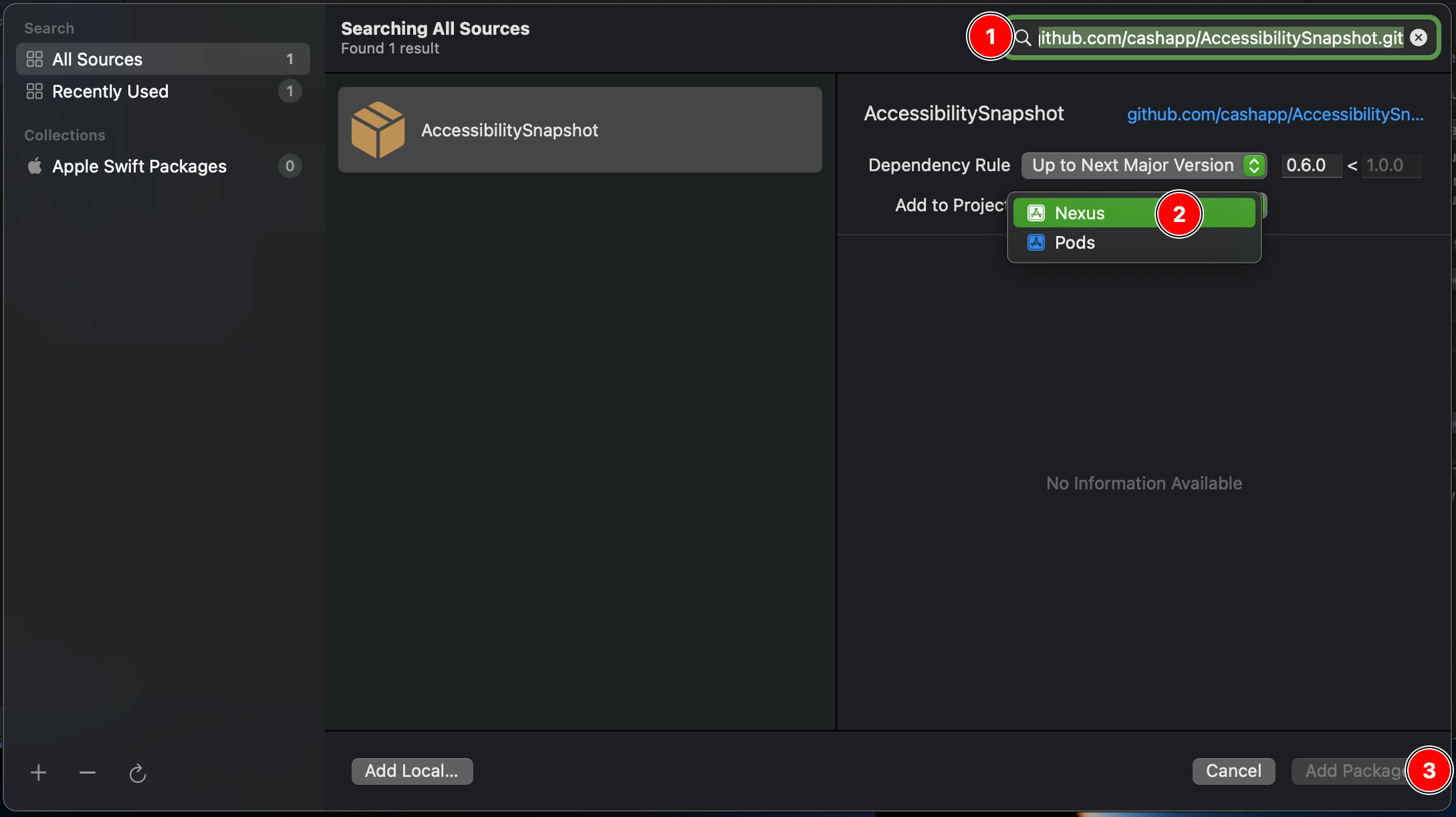Click the Add to Project label

(x=951, y=205)
